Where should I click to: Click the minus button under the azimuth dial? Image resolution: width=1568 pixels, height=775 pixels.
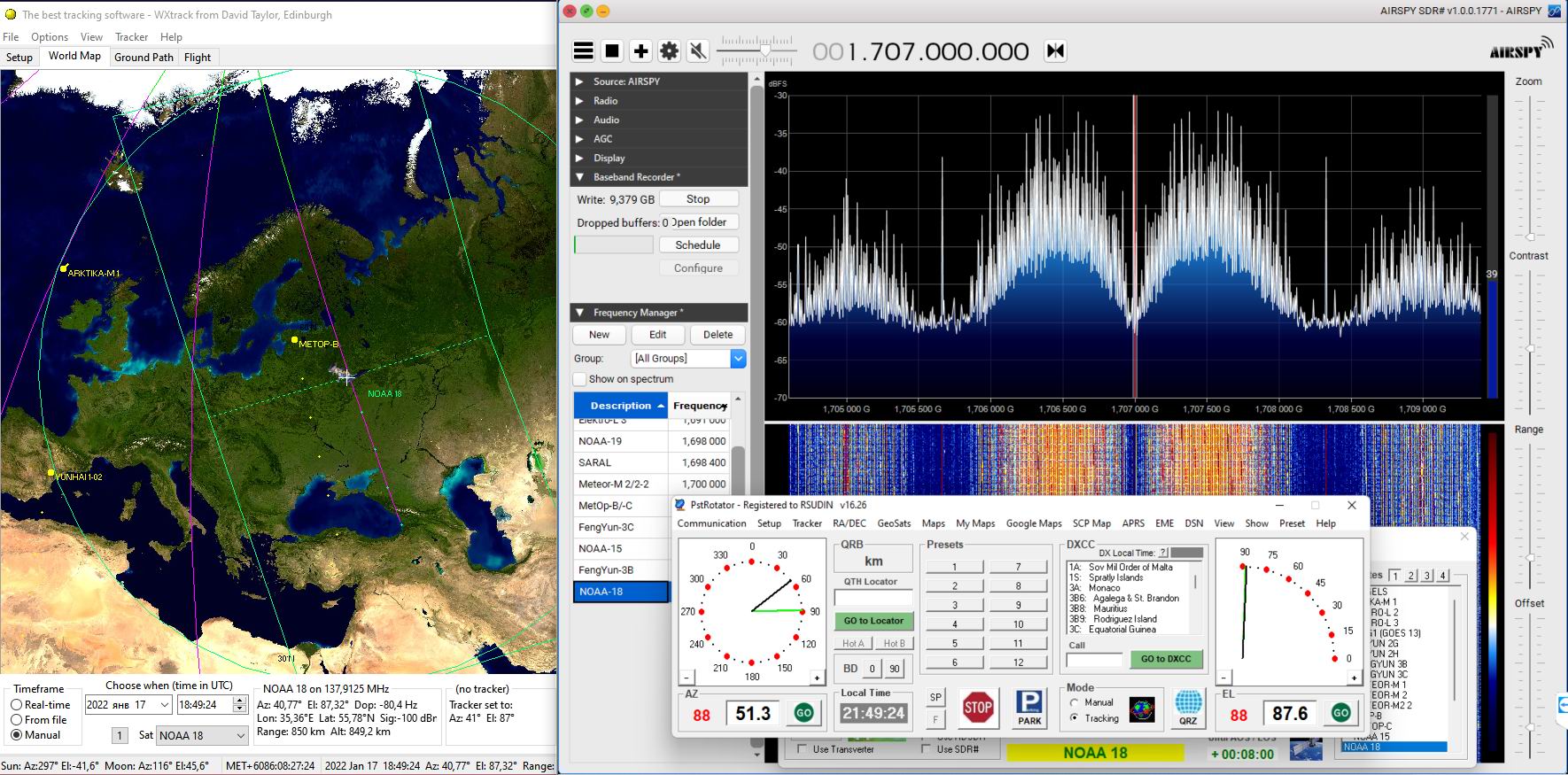pyautogui.click(x=687, y=678)
